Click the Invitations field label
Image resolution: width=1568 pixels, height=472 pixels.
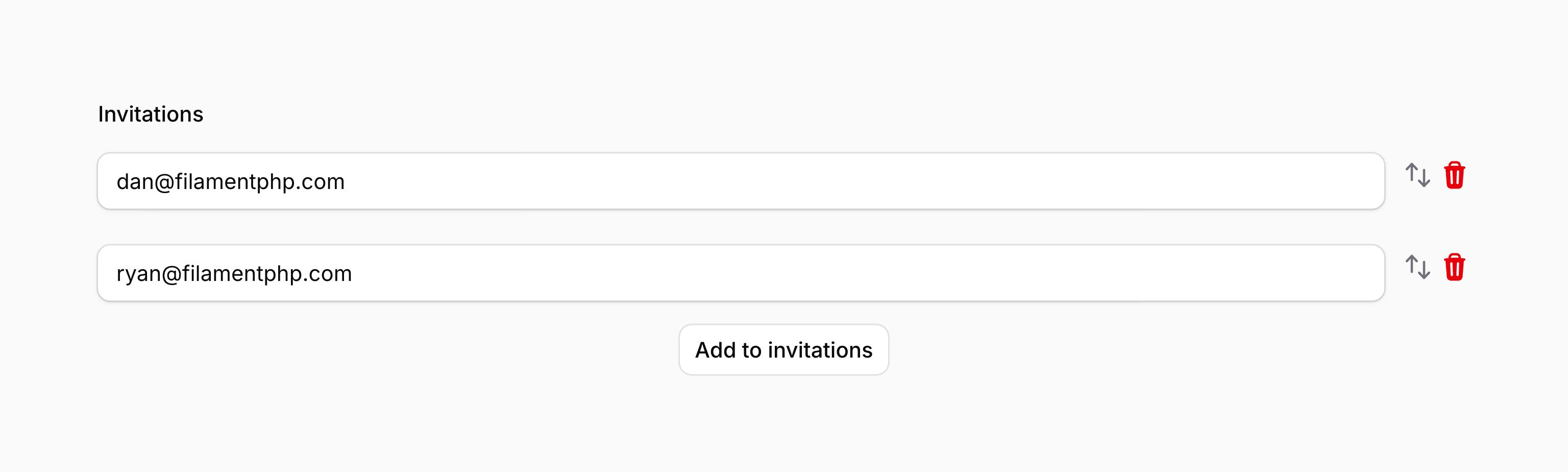(x=151, y=114)
